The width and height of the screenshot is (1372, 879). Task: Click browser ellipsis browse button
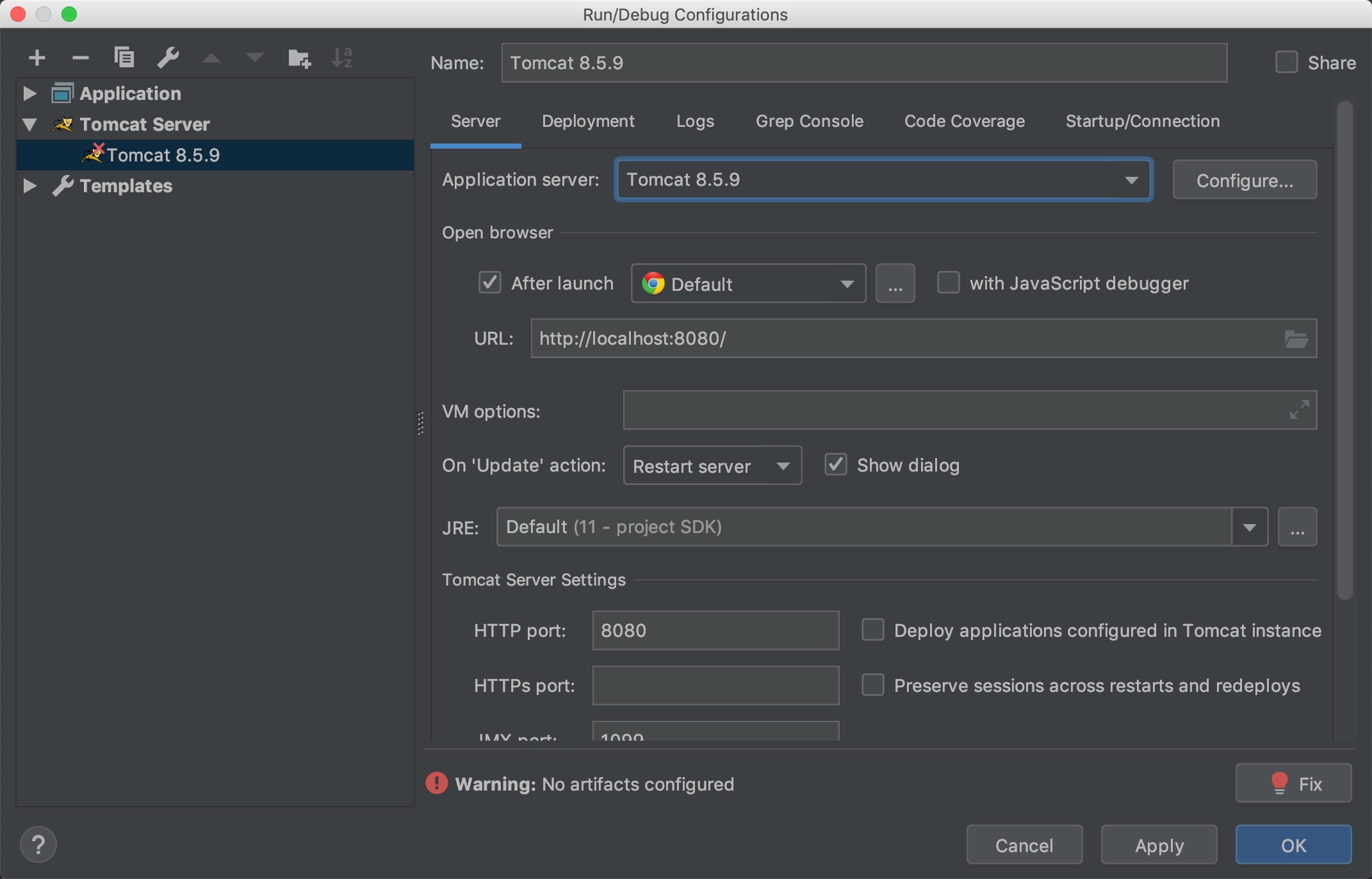(895, 283)
